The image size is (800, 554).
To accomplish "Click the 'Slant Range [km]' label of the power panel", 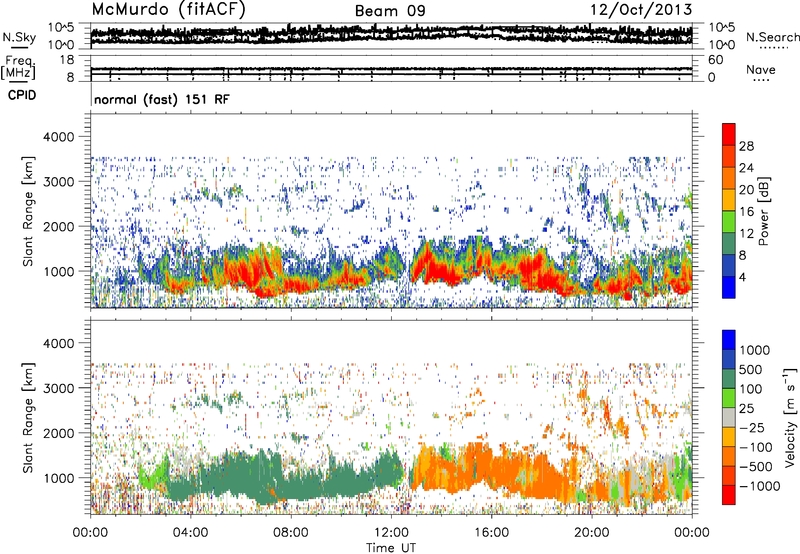I will pos(28,211).
